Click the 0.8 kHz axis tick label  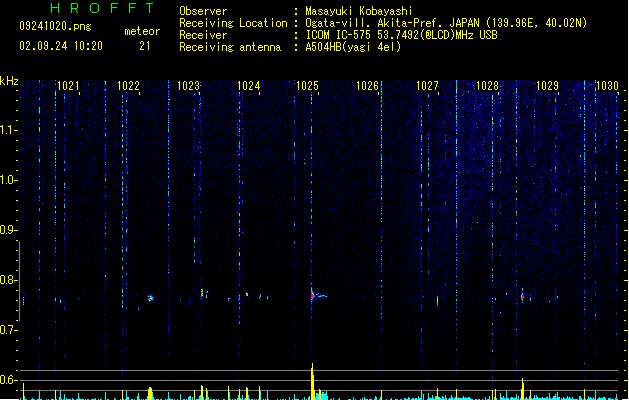9,280
